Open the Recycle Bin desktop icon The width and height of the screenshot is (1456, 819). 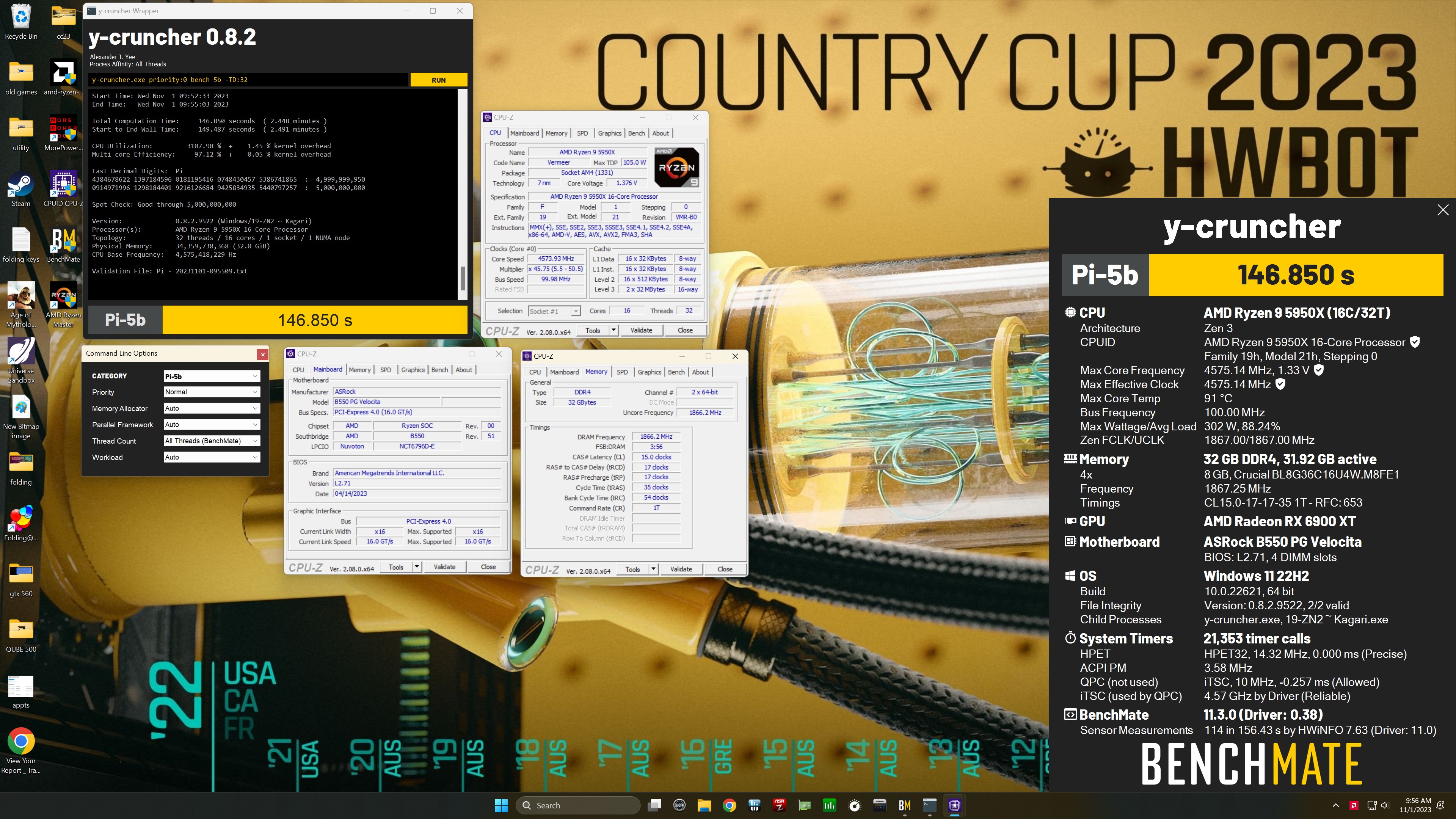[x=21, y=22]
